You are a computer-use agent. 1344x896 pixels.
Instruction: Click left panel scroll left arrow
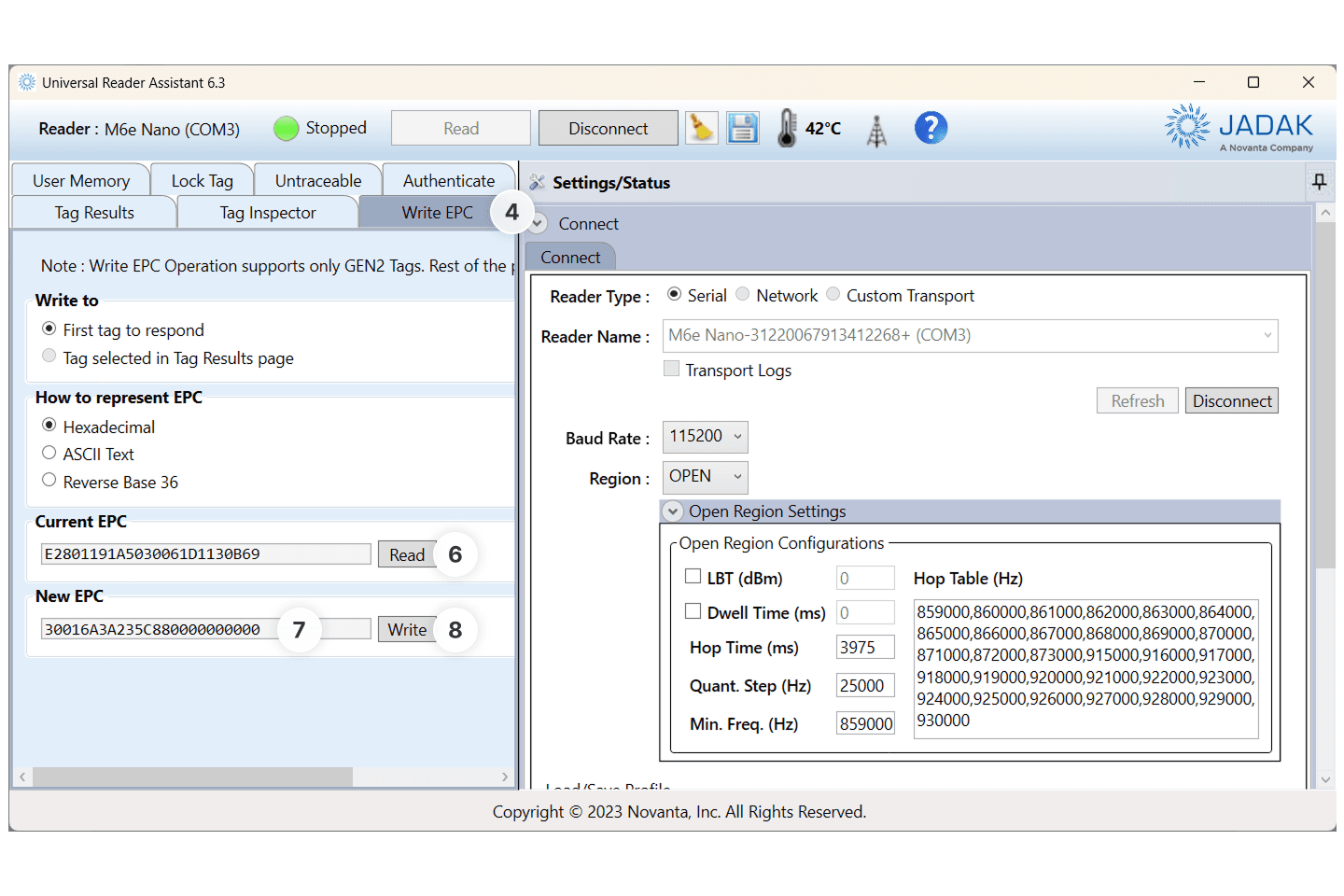(22, 777)
